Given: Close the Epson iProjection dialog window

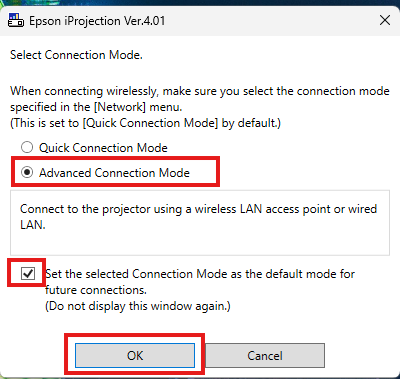Looking at the screenshot, I should [x=385, y=20].
